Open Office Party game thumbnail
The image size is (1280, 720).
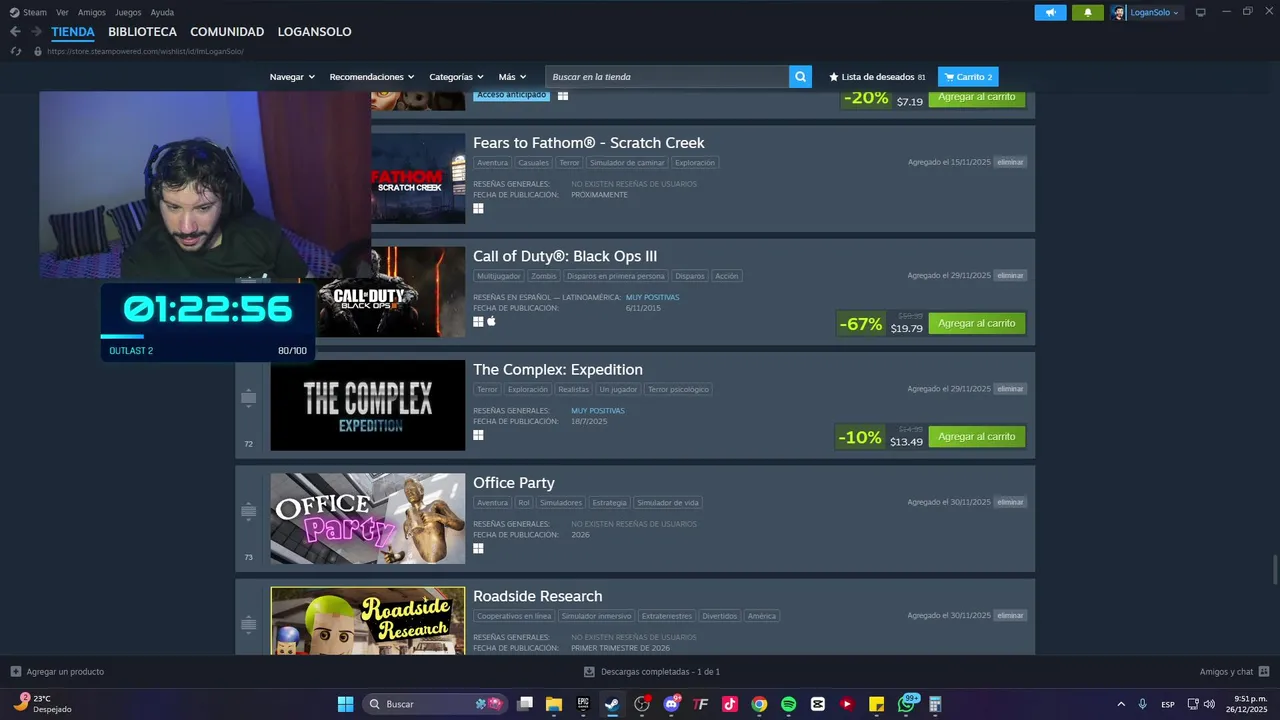(x=368, y=518)
